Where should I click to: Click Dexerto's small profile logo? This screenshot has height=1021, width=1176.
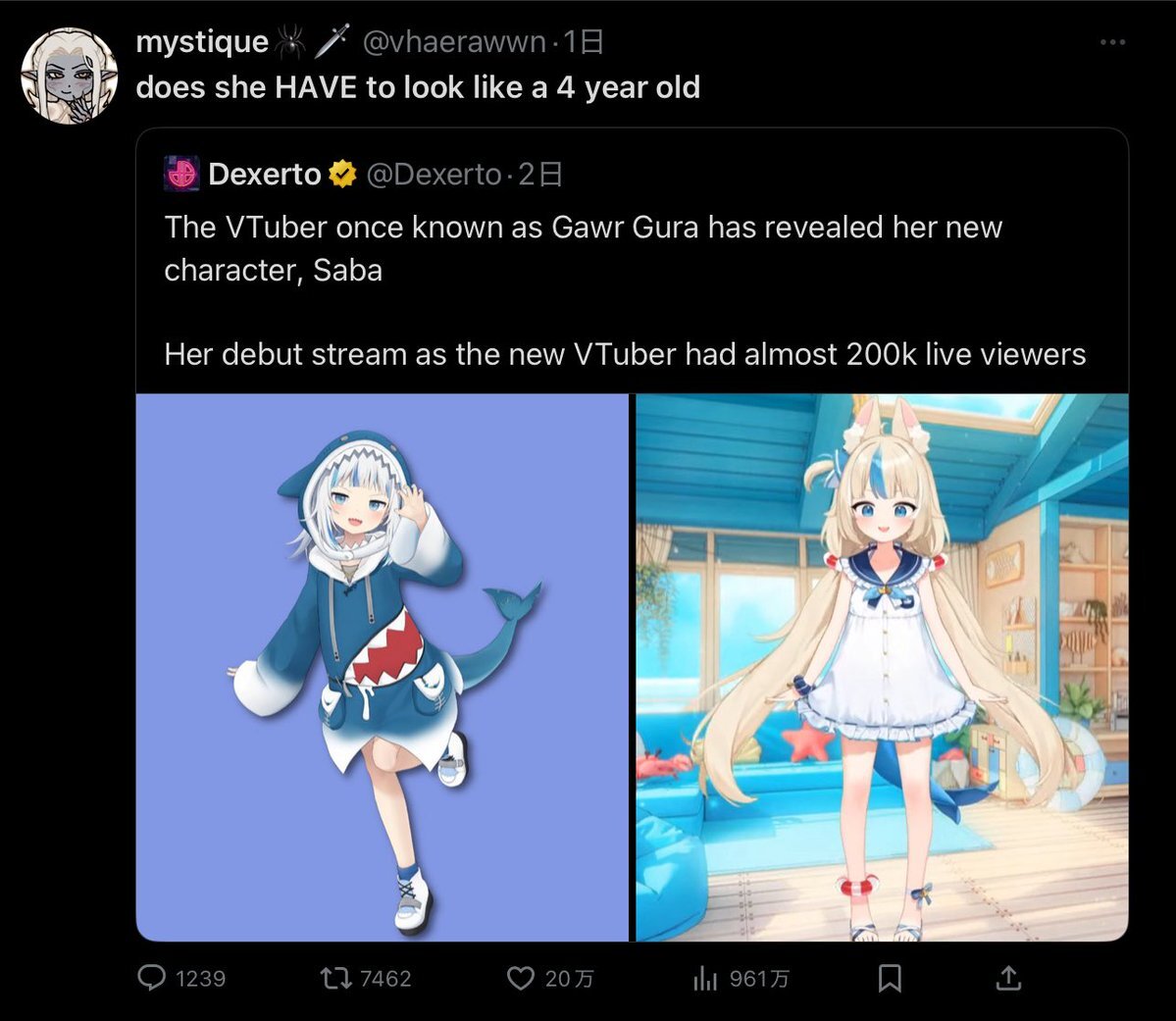pyautogui.click(x=181, y=174)
